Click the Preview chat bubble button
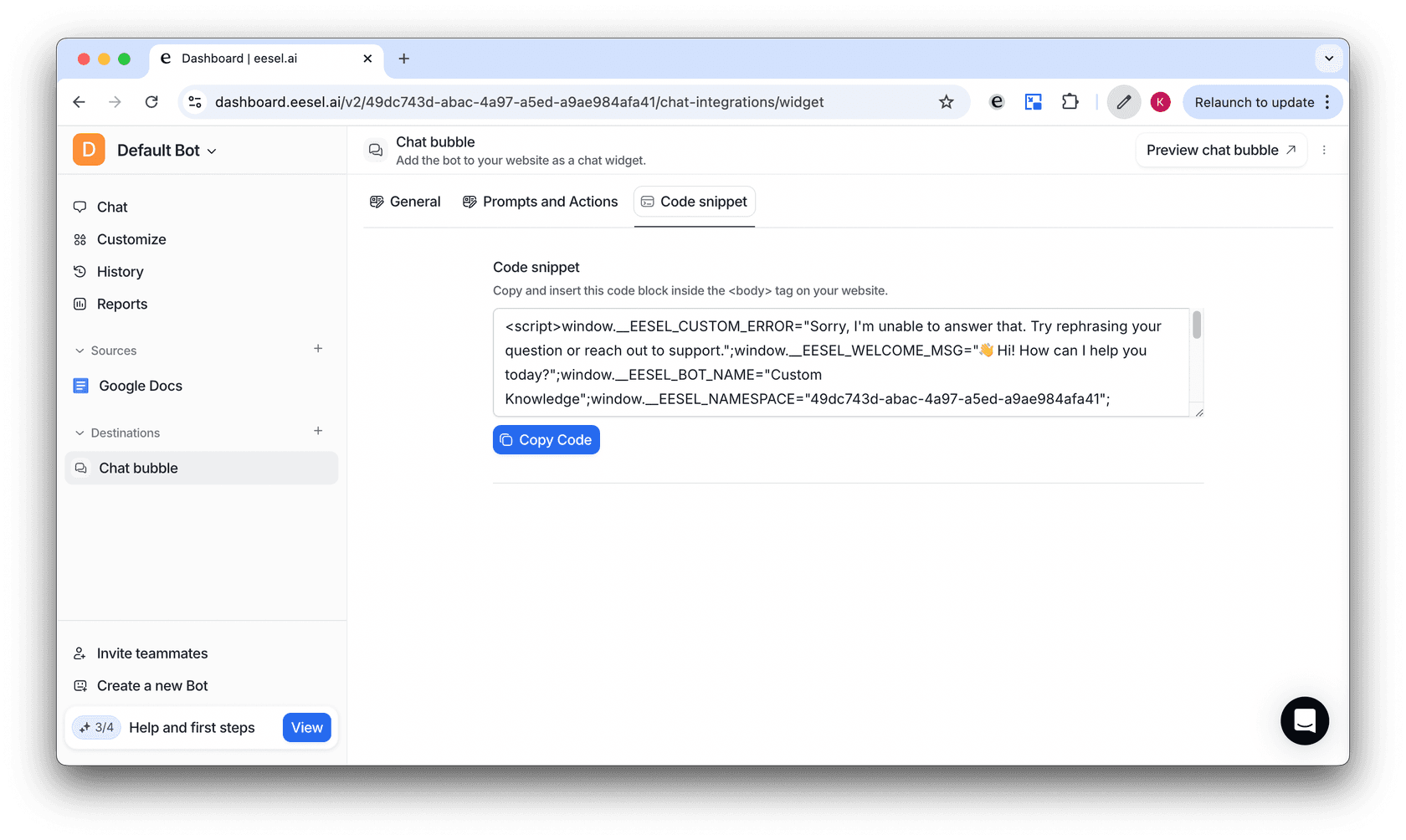This screenshot has height=840, width=1406. (x=1220, y=151)
